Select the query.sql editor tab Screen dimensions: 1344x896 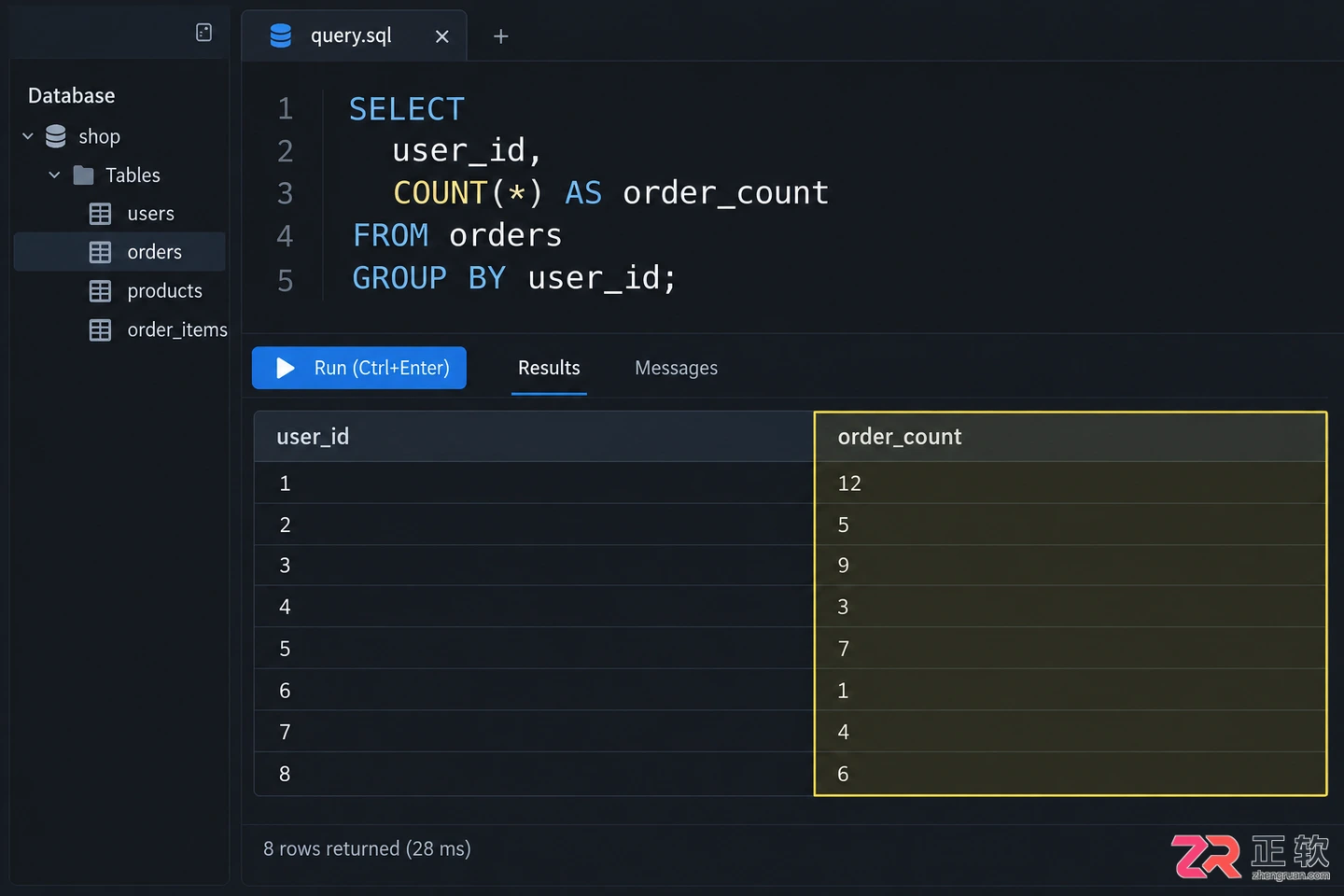pyautogui.click(x=354, y=35)
